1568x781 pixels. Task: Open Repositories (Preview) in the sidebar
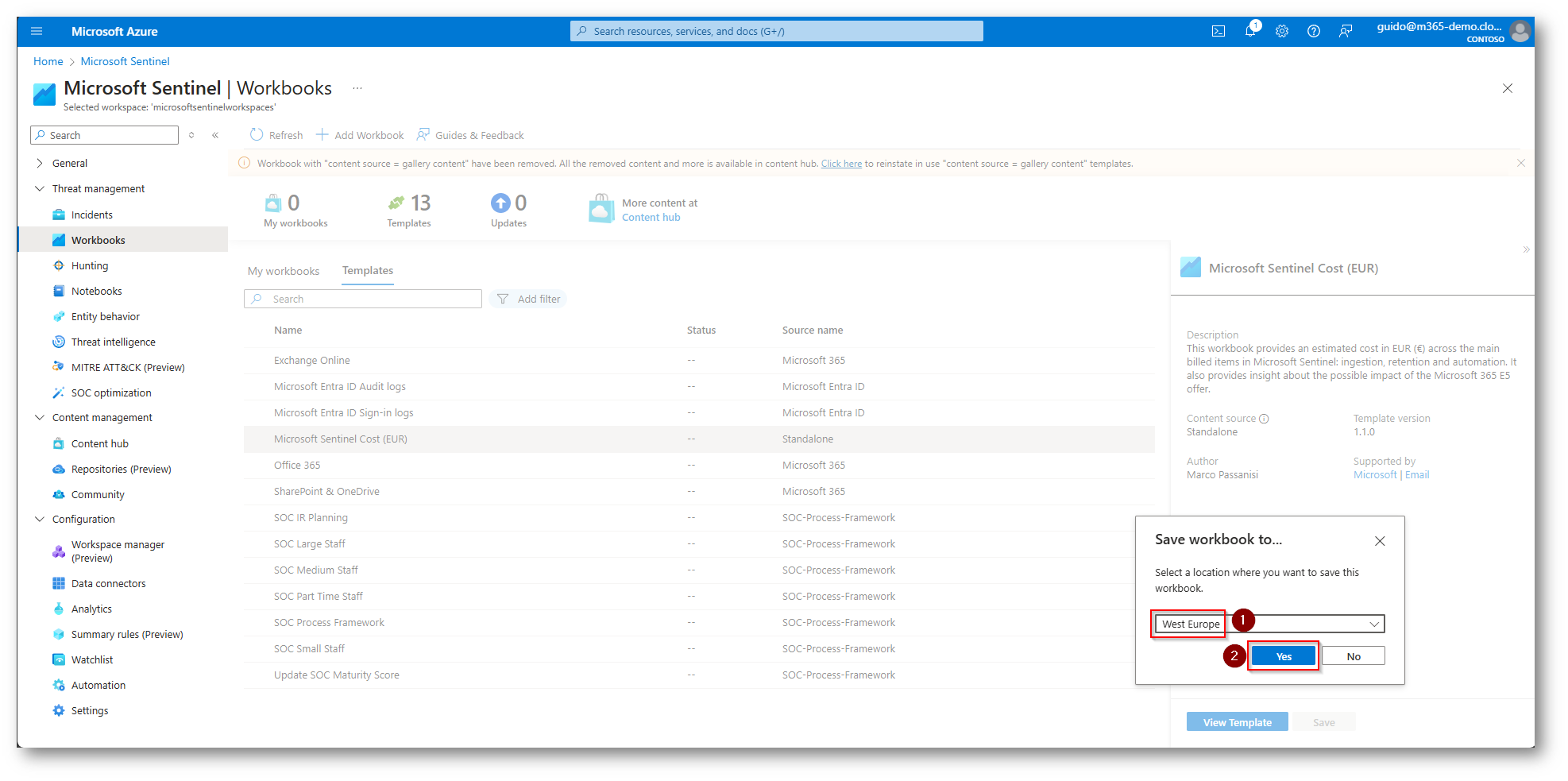click(122, 469)
